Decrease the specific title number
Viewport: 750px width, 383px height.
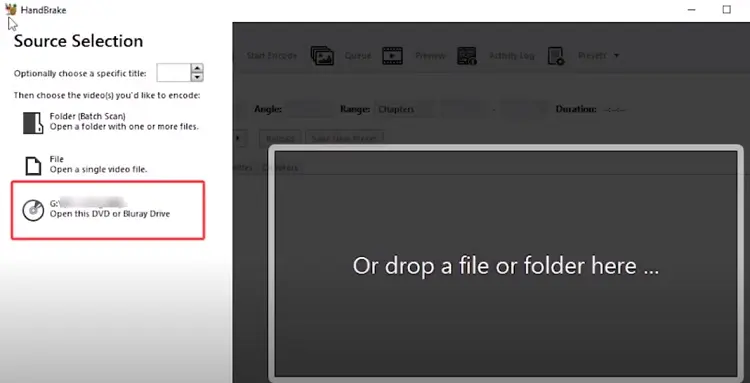(197, 77)
